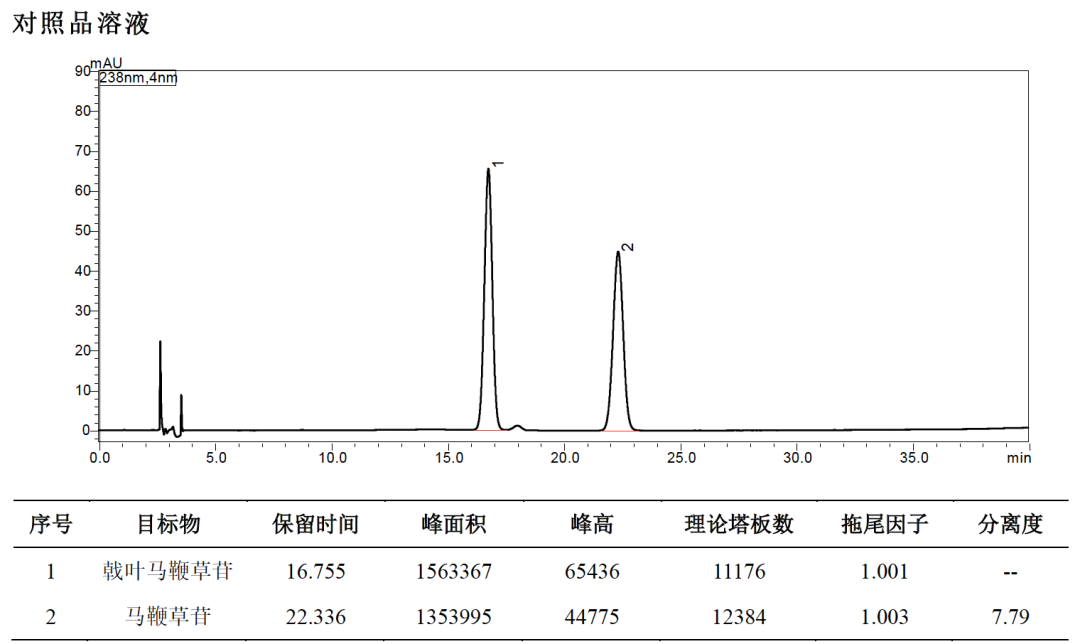1080x644 pixels.
Task: Click peak label 2 on chromatogram
Action: pyautogui.click(x=627, y=247)
